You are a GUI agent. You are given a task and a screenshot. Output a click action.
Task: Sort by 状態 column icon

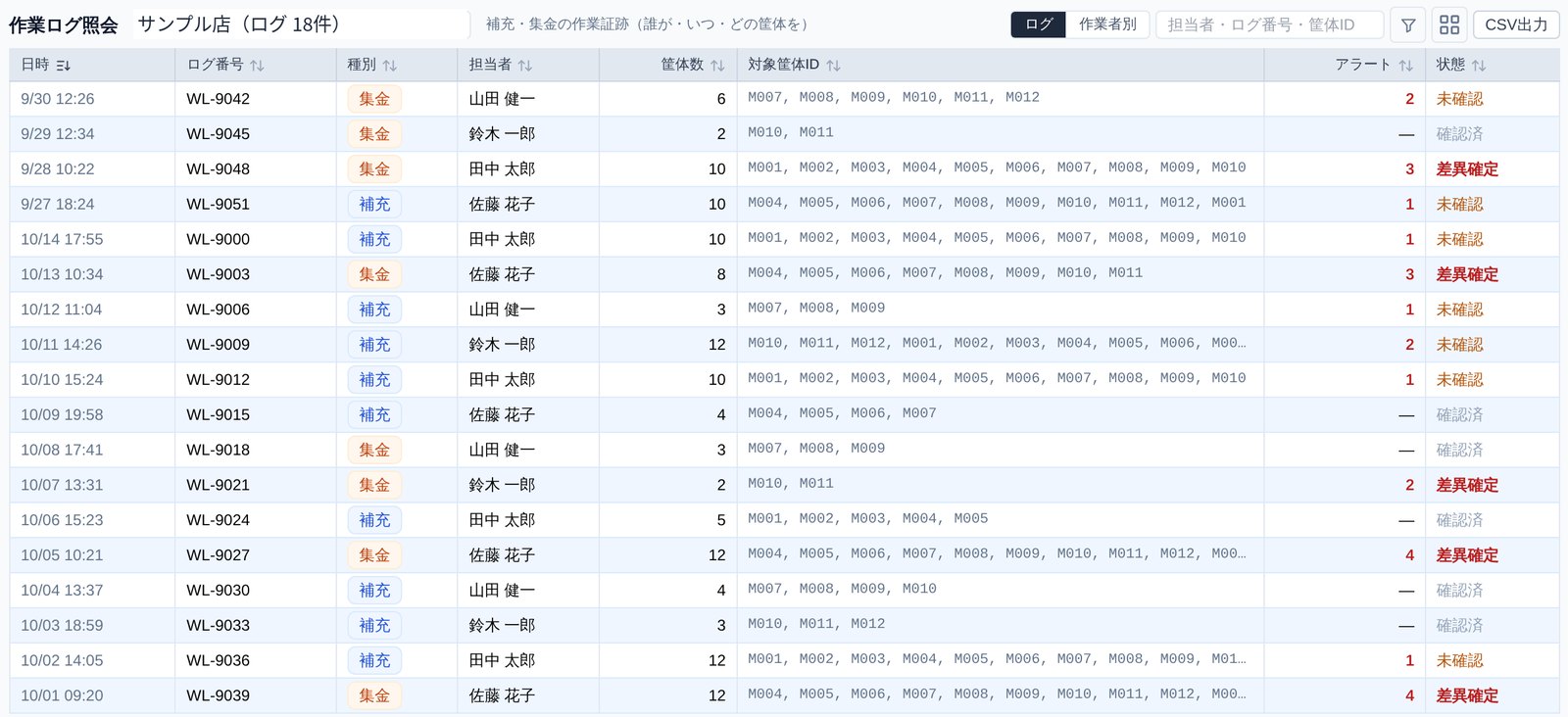1479,66
